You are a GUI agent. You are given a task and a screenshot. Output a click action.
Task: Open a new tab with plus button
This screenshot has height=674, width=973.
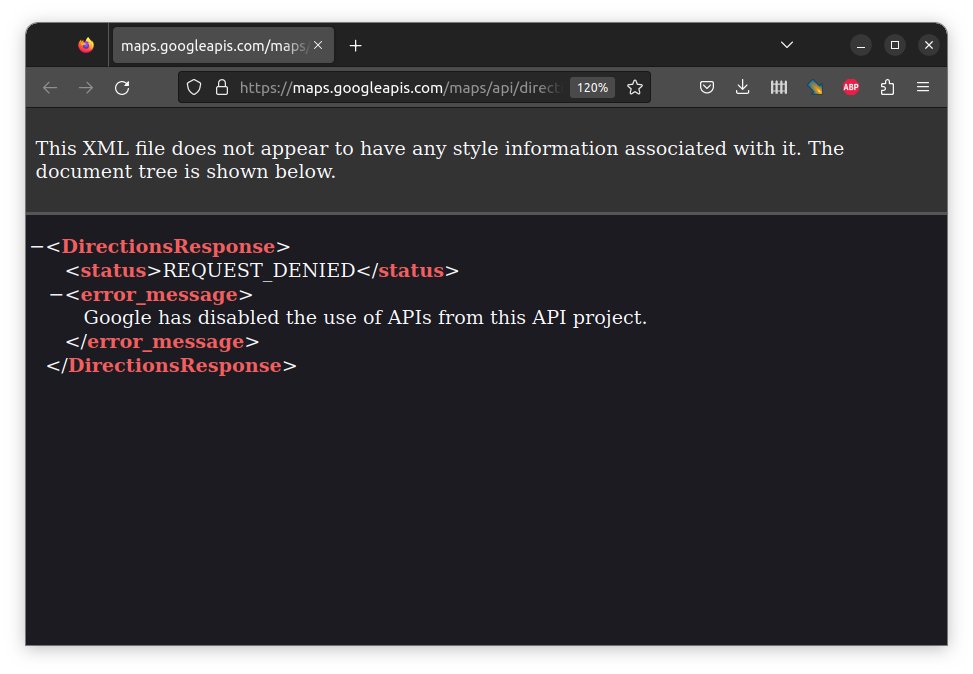point(356,45)
